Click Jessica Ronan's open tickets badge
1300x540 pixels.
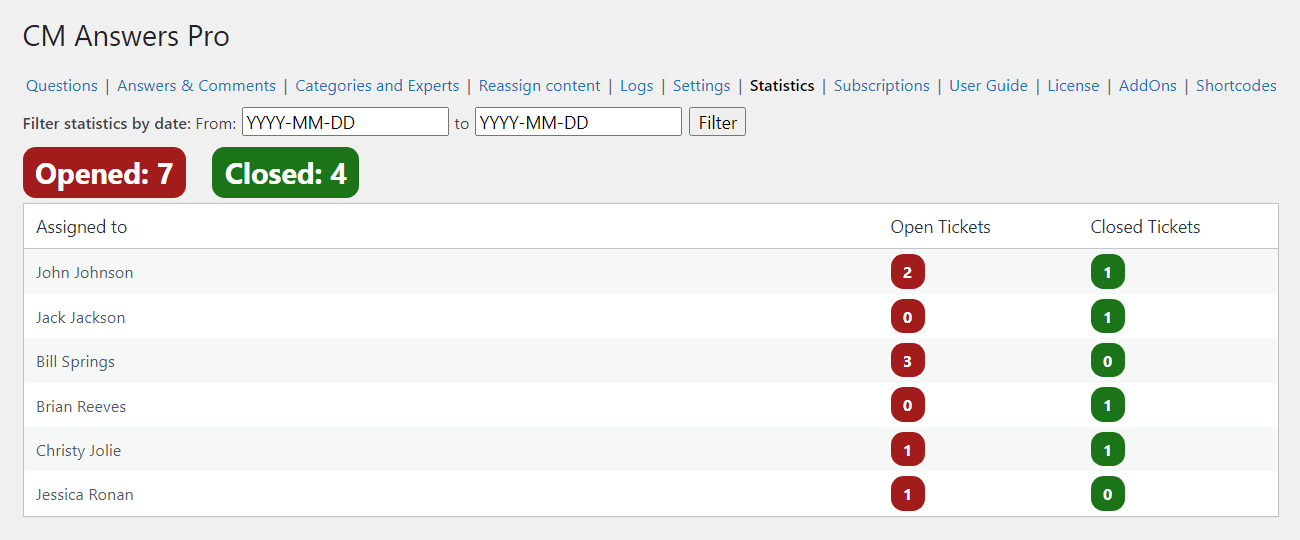pyautogui.click(x=907, y=494)
